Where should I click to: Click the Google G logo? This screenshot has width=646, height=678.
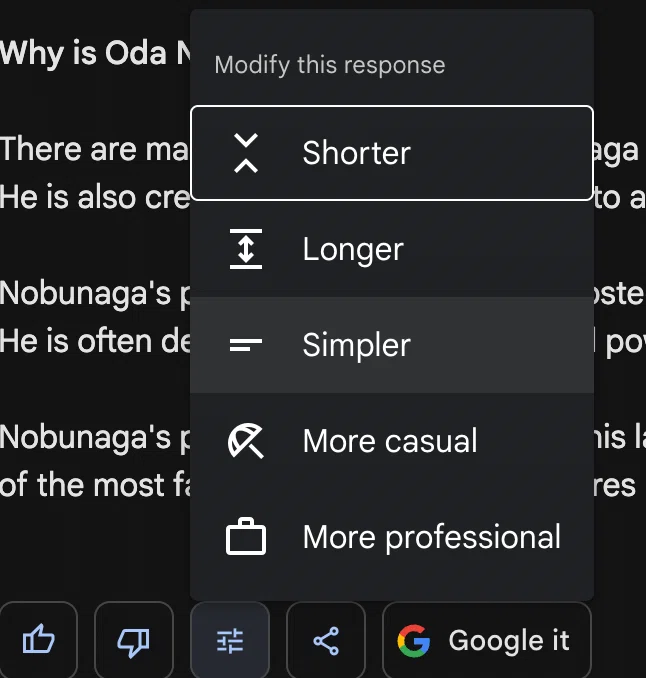point(414,640)
